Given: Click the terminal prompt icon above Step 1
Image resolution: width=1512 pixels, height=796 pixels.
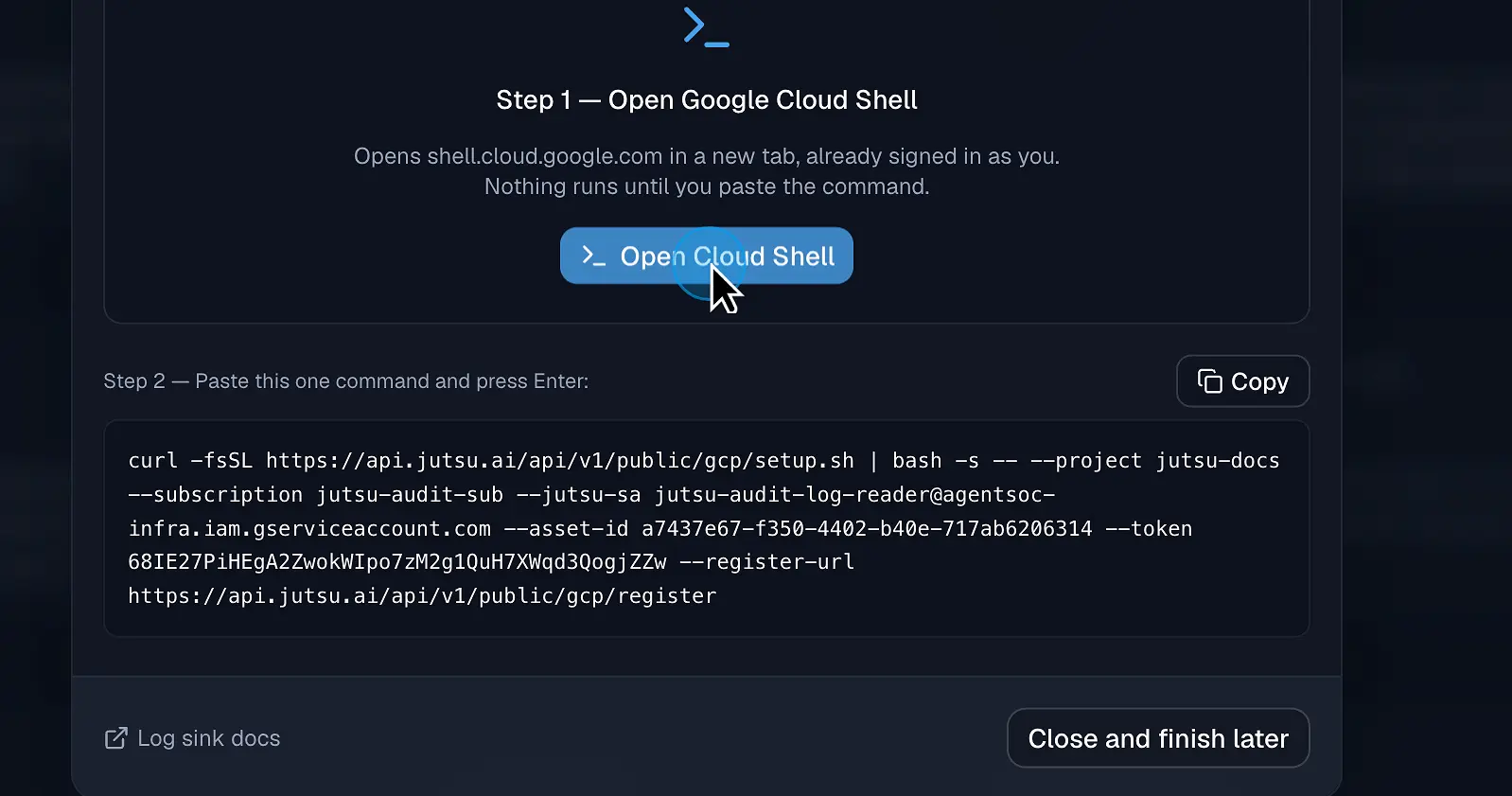Looking at the screenshot, I should click(x=706, y=27).
